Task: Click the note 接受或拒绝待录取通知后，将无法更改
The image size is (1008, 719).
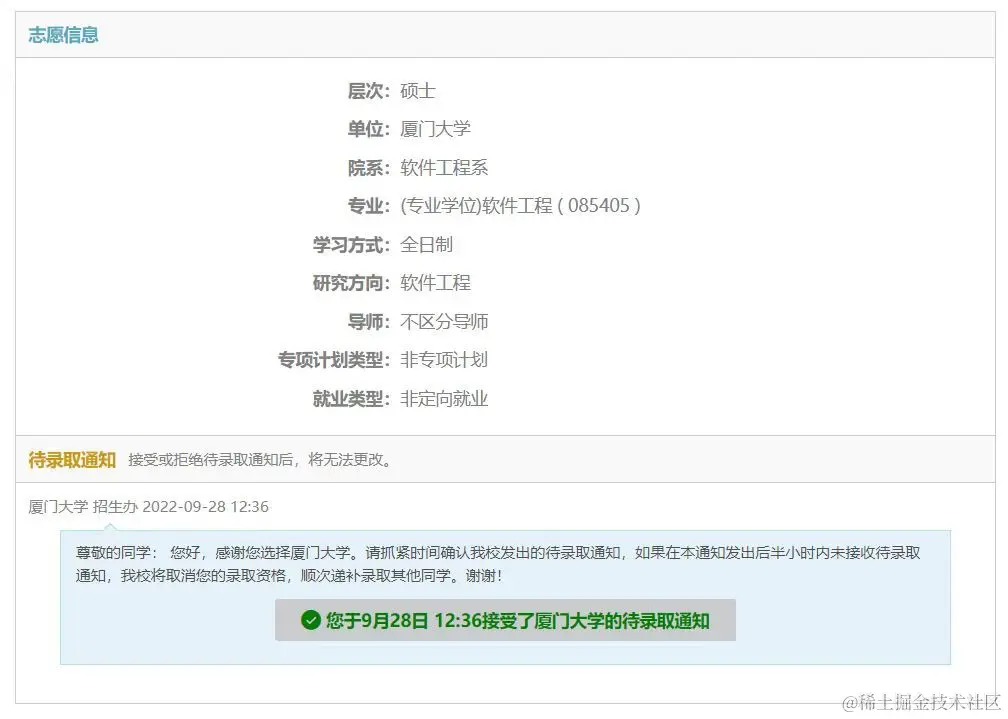Action: pos(260,460)
